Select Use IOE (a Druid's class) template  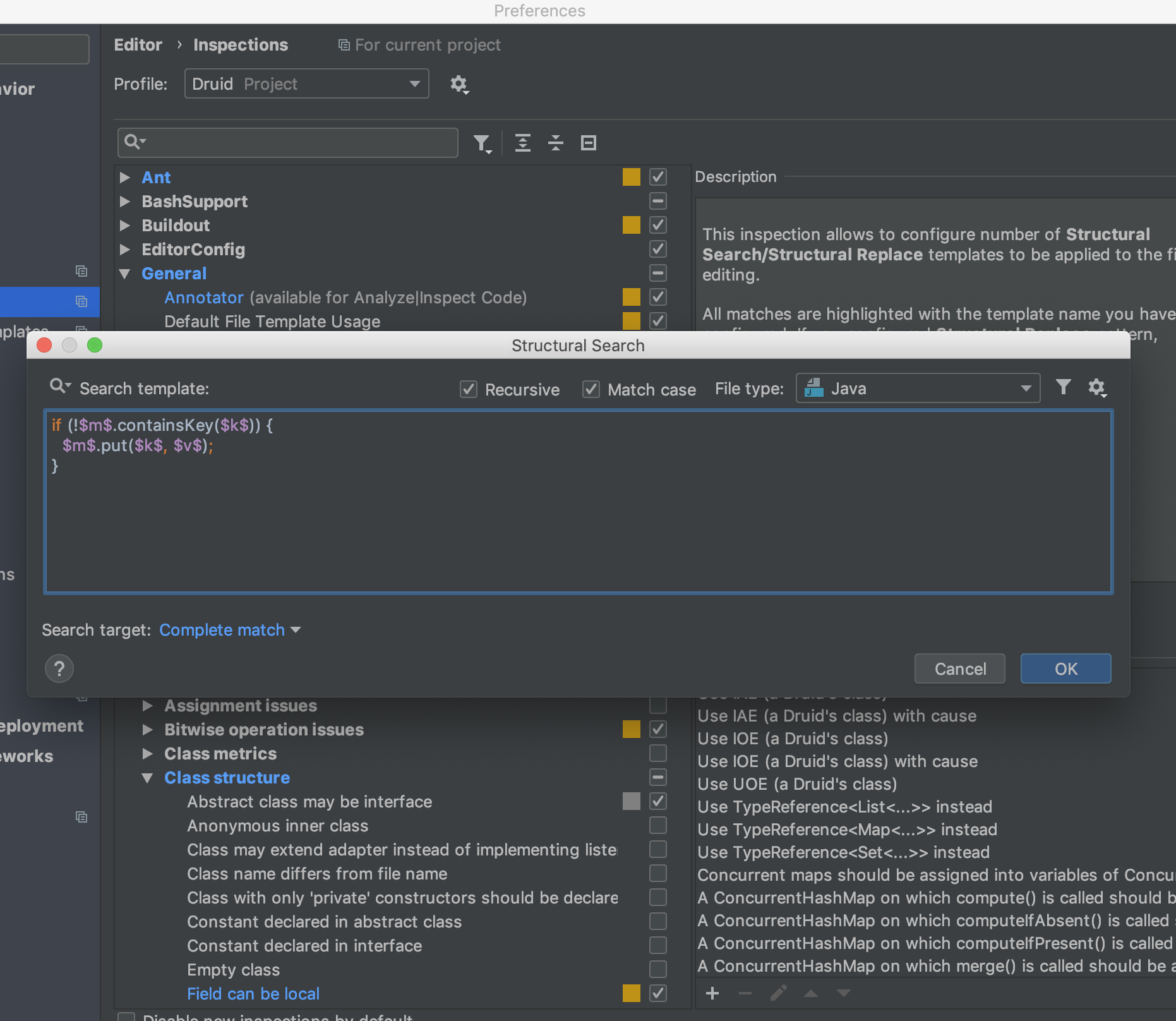[793, 739]
